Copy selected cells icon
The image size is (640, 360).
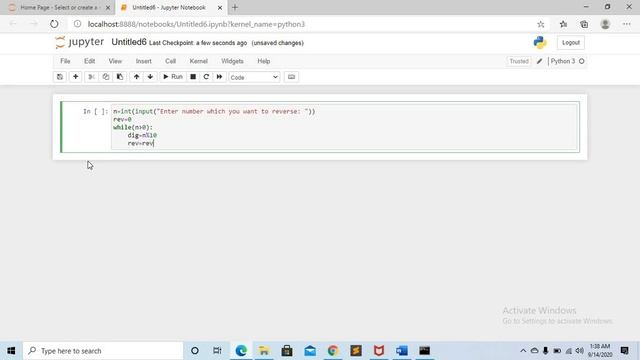point(106,77)
